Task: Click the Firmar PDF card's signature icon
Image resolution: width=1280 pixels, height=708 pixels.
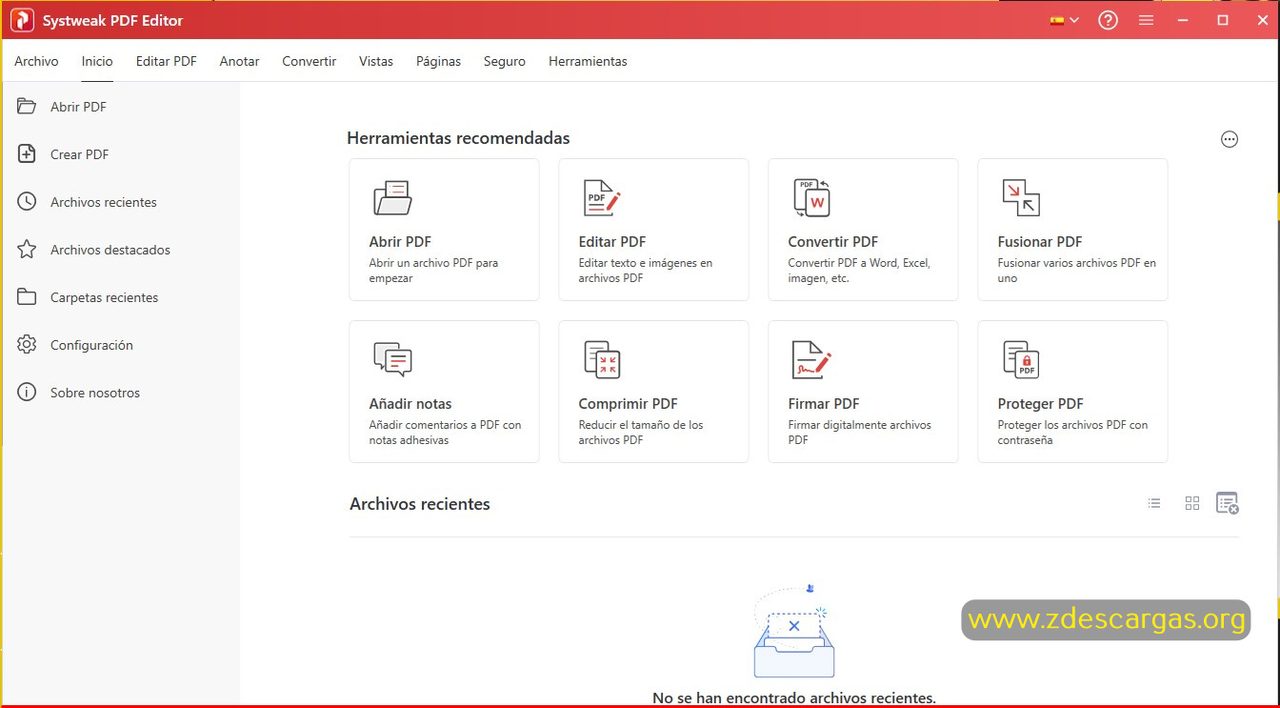Action: tap(812, 359)
